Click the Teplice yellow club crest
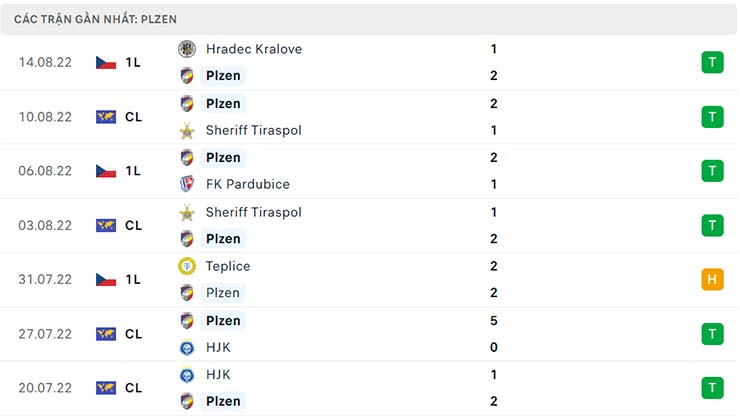This screenshot has width=740, height=417. [186, 266]
